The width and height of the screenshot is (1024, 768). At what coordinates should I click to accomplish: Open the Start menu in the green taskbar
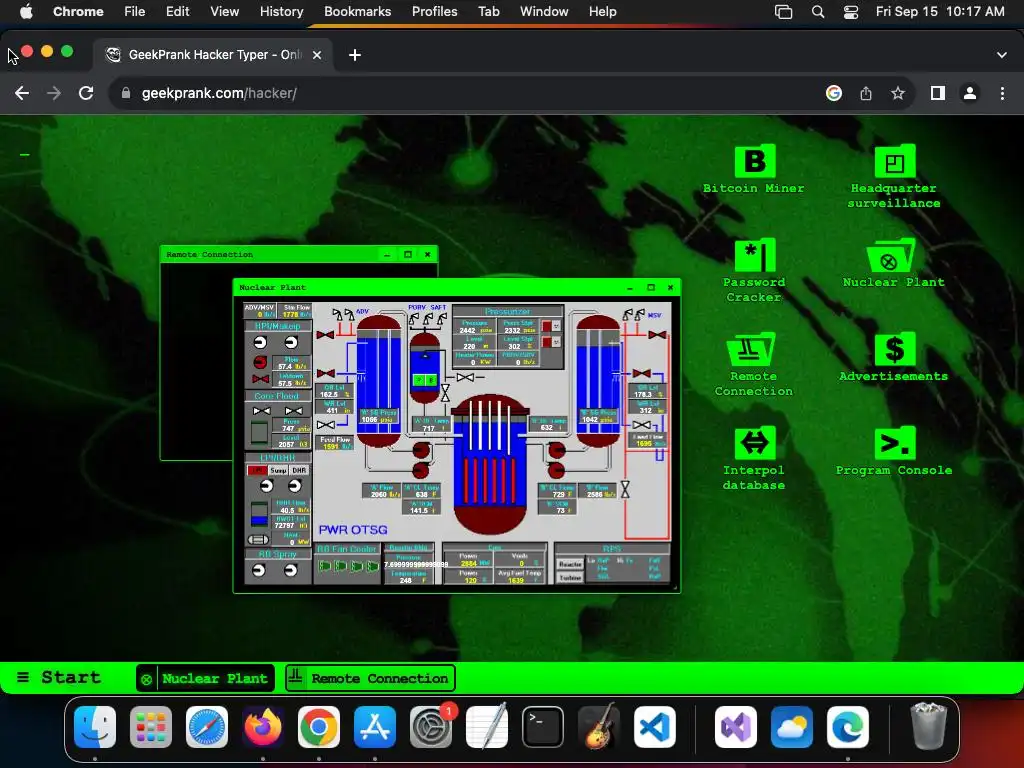pos(58,677)
